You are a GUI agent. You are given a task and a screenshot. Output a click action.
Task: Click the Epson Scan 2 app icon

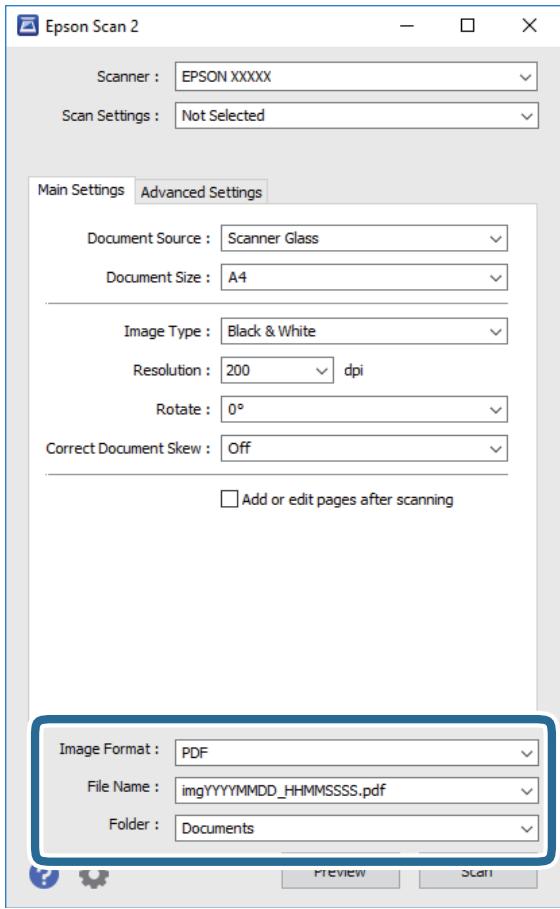click(27, 26)
